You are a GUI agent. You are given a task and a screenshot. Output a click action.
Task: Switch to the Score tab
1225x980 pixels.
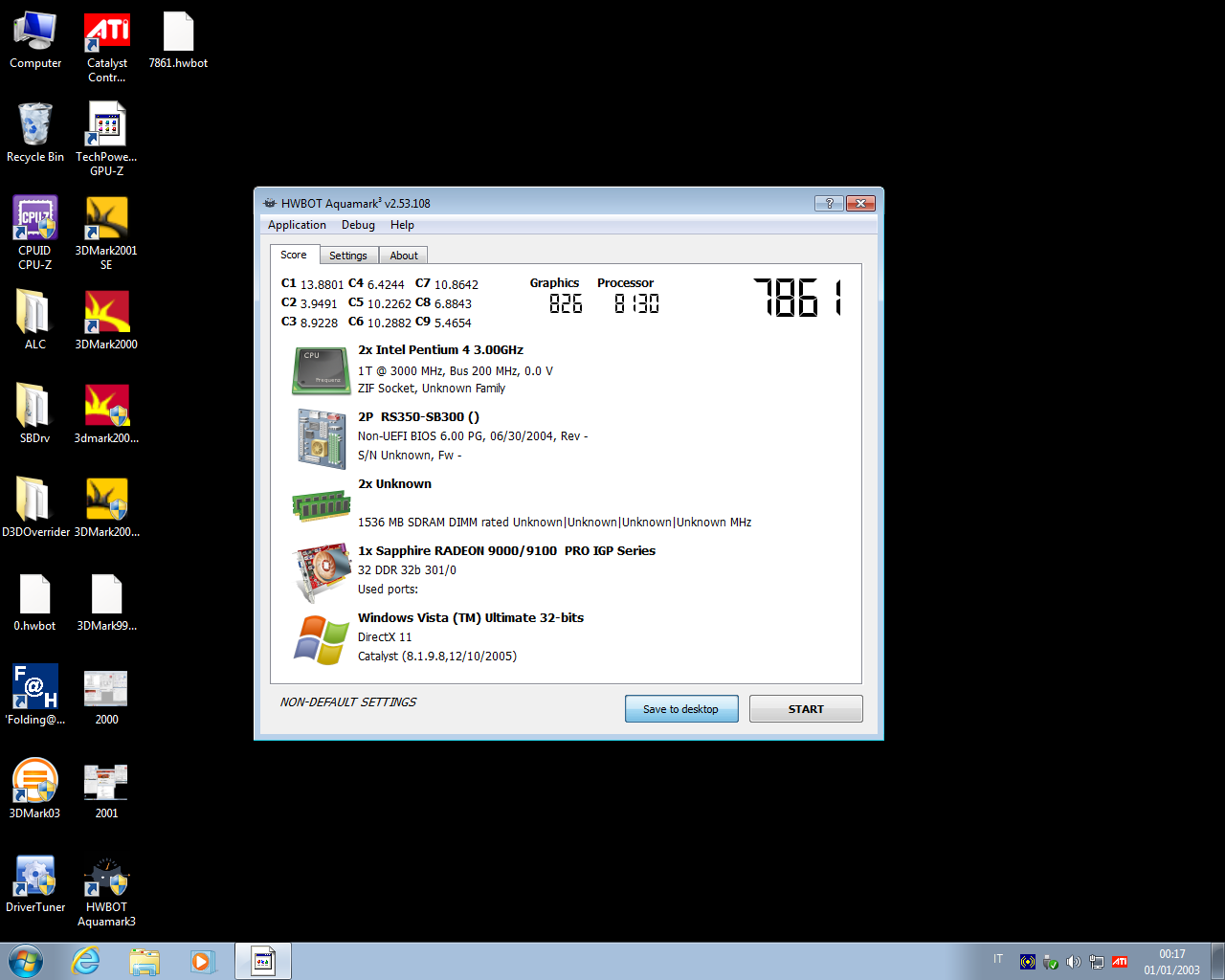[x=294, y=255]
